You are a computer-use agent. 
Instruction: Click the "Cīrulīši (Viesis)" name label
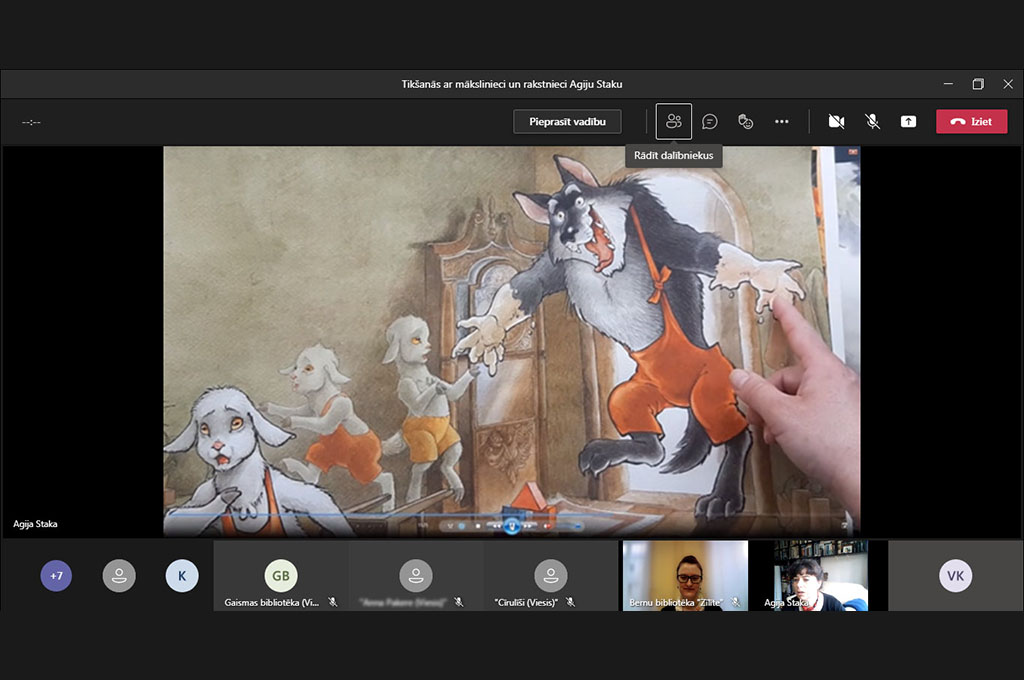tap(526, 602)
